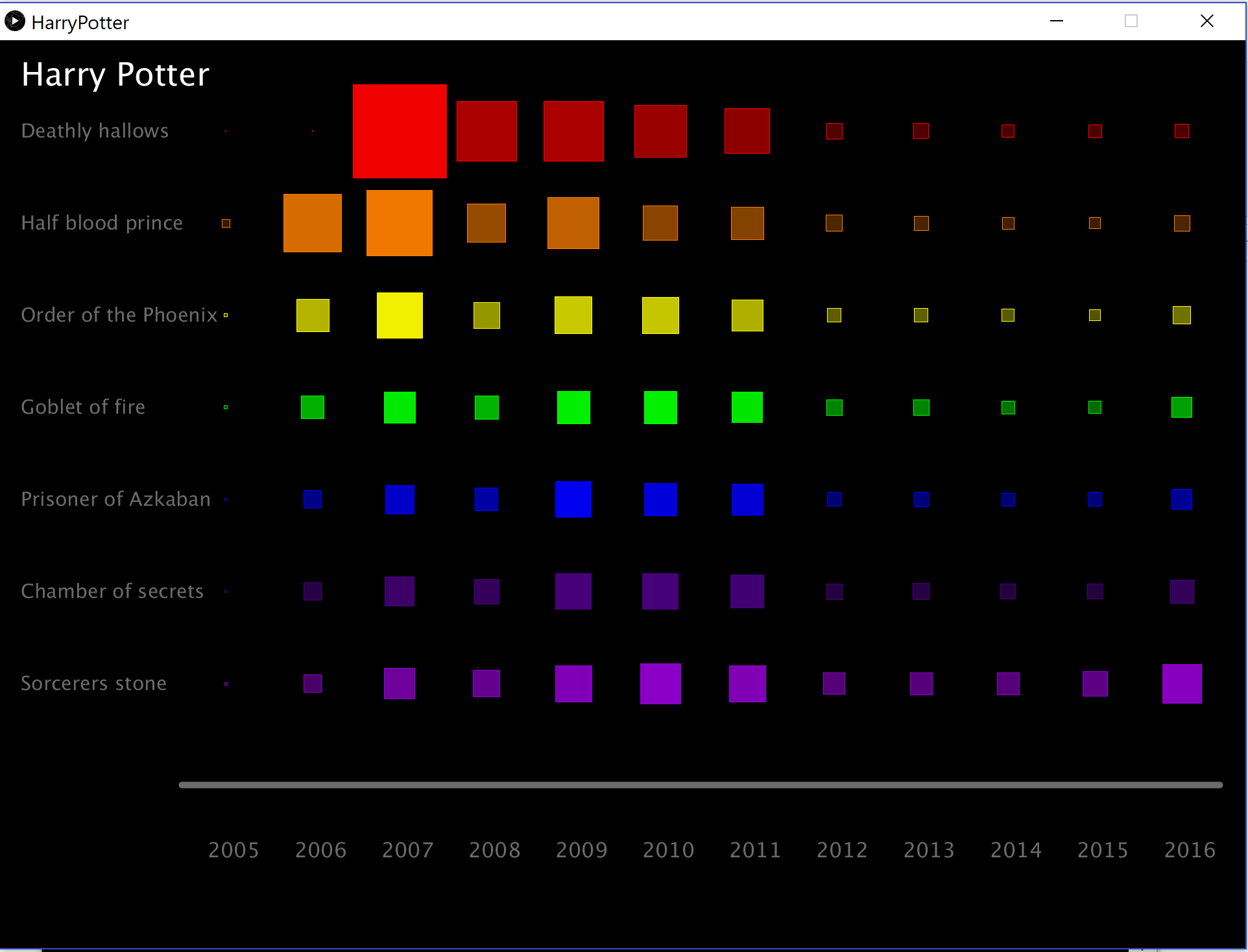Image resolution: width=1248 pixels, height=952 pixels.
Task: Select the Goblet of fire 2009 green square
Action: tap(573, 407)
